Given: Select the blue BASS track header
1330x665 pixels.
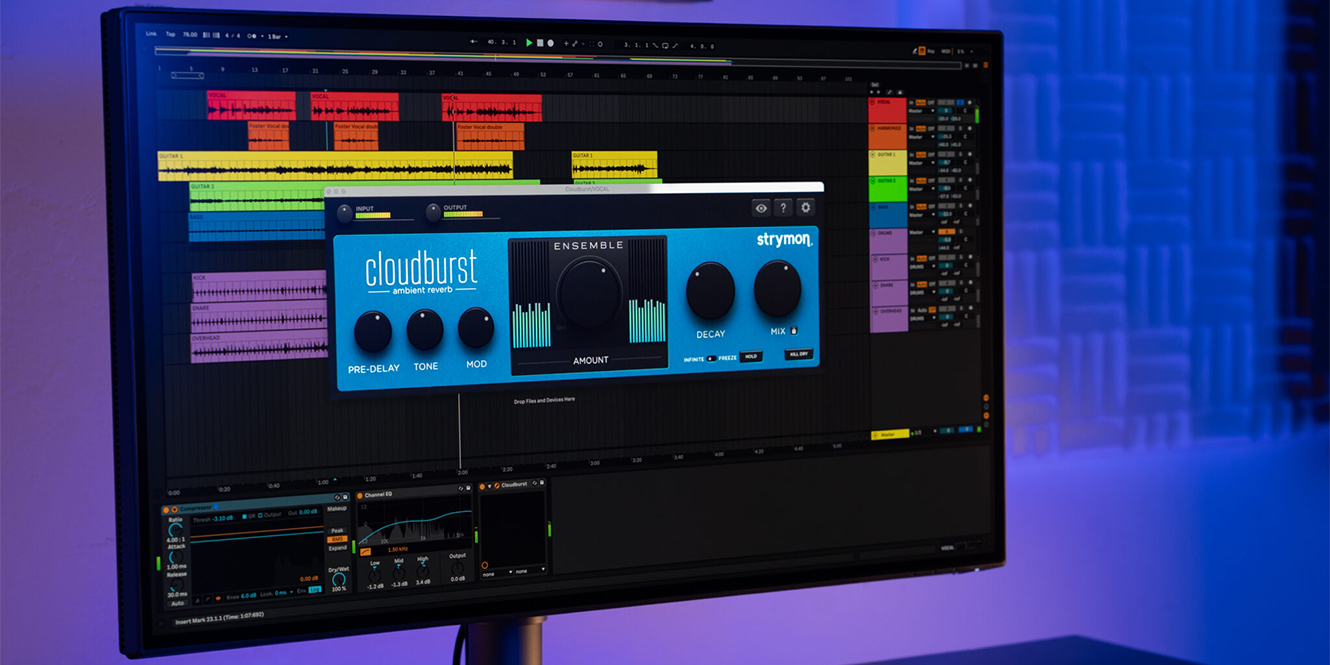Looking at the screenshot, I should point(887,214).
